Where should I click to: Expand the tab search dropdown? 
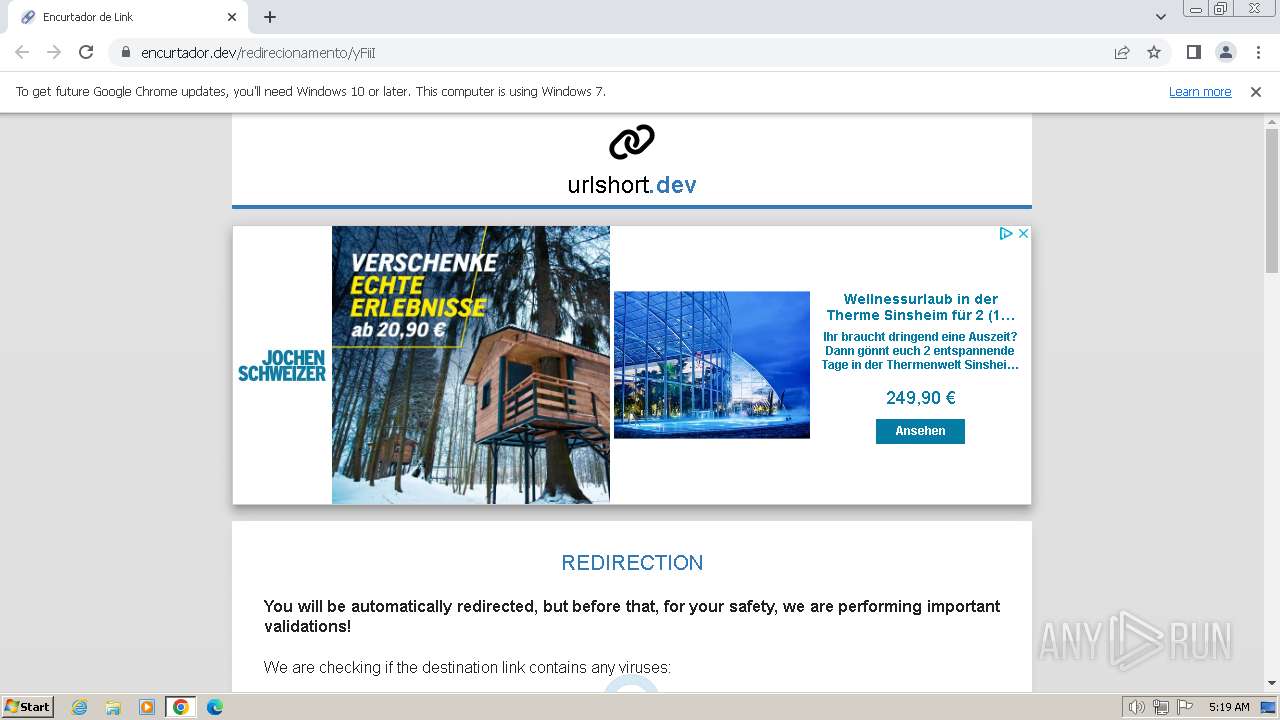point(1161,17)
